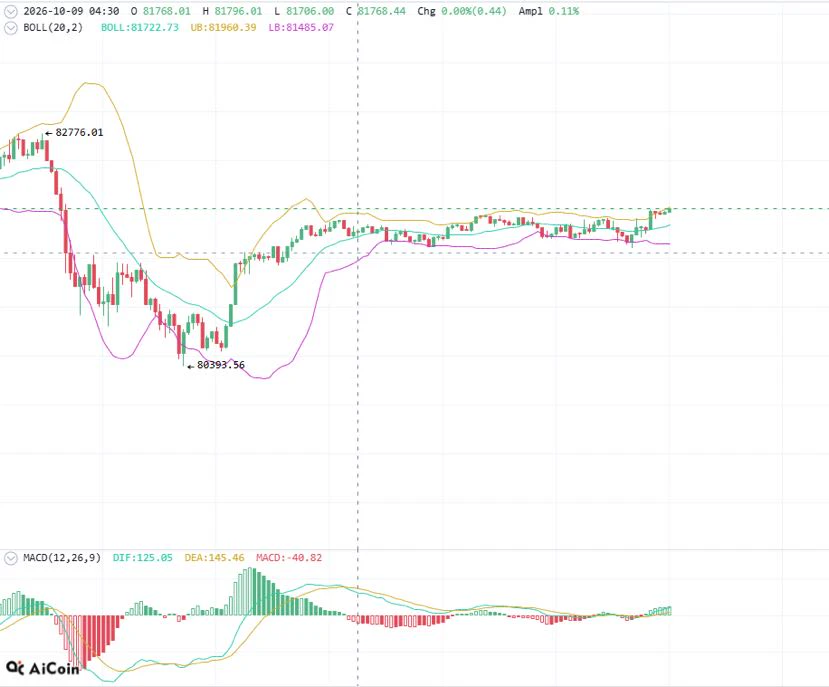This screenshot has width=829, height=687.
Task: Select the MACD:-40.82 histogram value
Action: (289, 557)
